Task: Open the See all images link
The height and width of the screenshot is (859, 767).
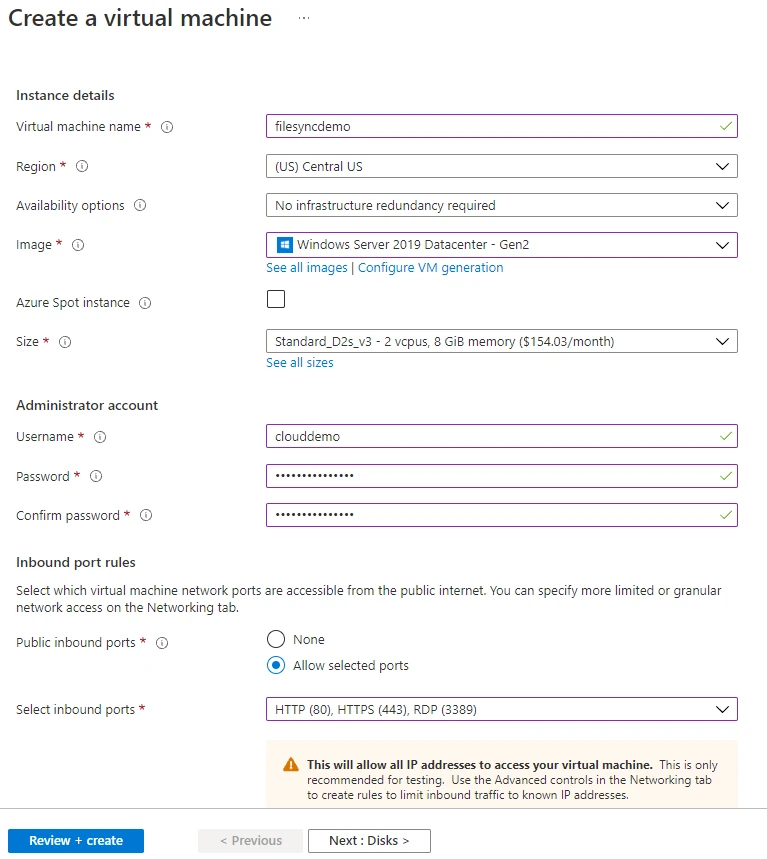Action: pos(307,268)
